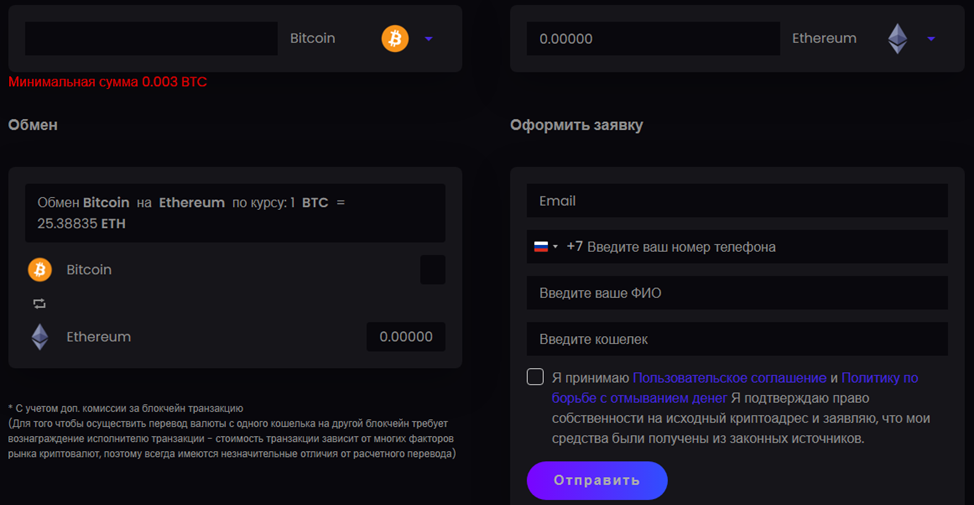Screen dimensions: 974x505
Task: Click the Ethereum icon in the exchange summary
Action: pyautogui.click(x=40, y=337)
